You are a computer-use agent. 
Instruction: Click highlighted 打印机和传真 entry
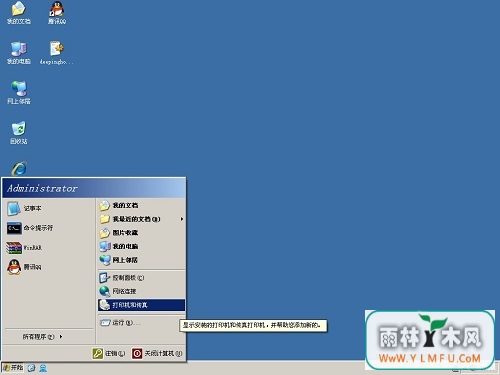[141, 305]
